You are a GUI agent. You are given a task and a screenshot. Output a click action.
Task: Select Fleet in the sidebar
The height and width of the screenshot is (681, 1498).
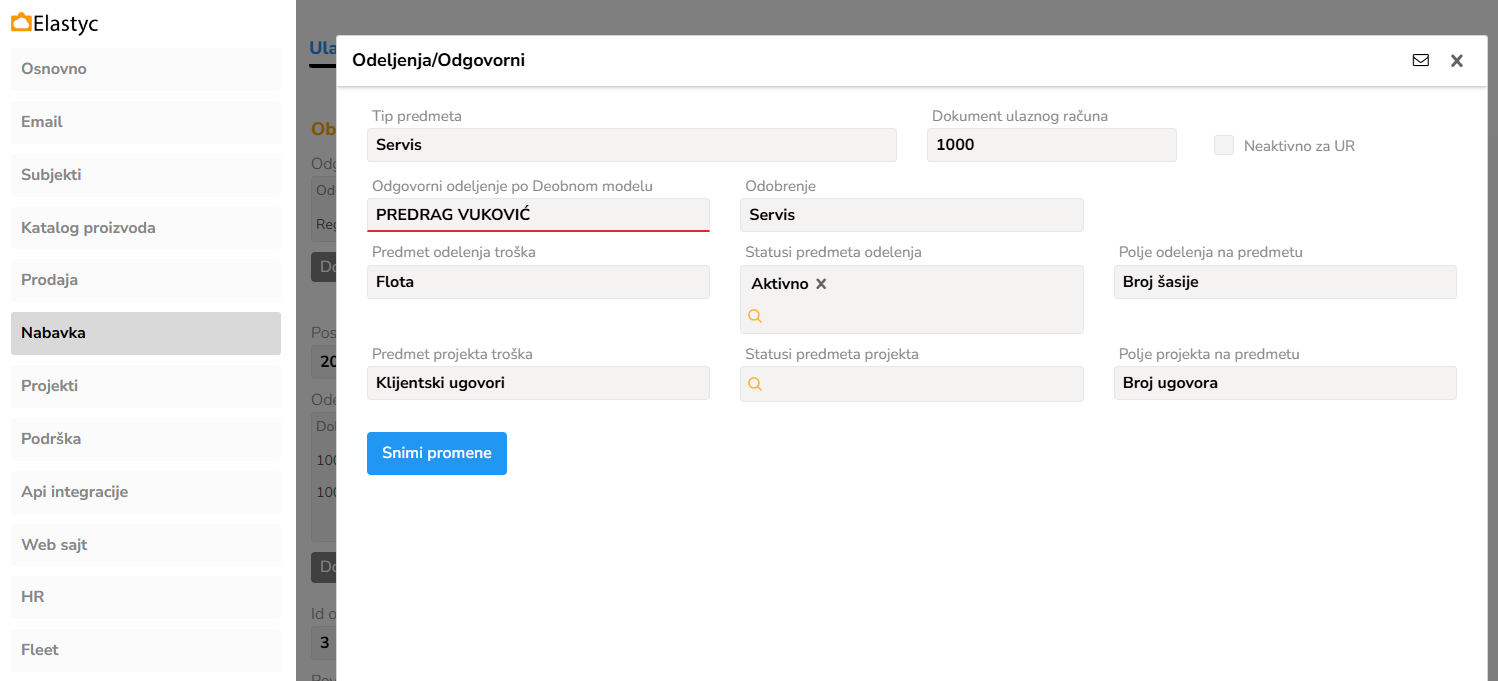click(146, 650)
